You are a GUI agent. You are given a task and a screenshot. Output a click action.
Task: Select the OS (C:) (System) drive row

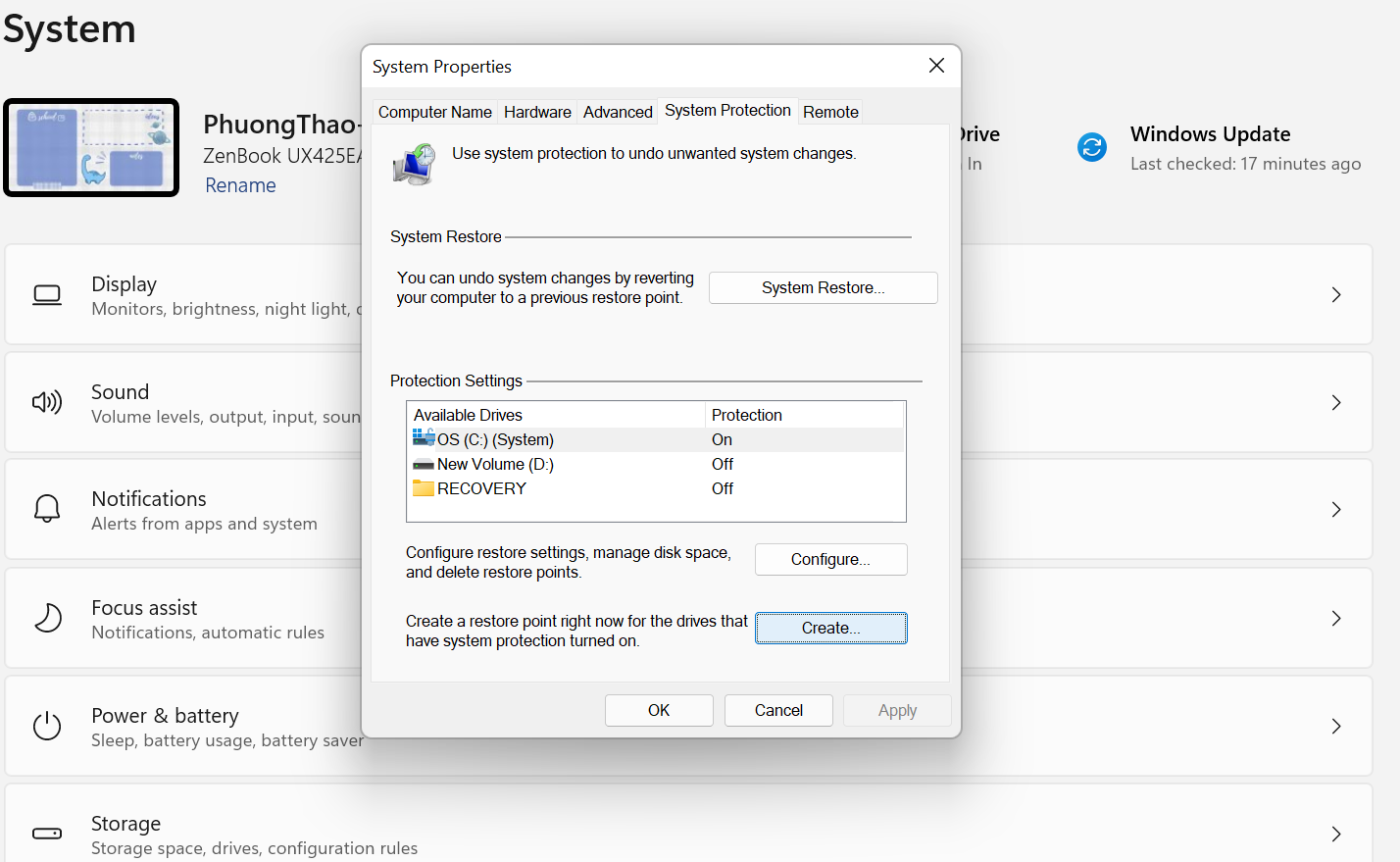pos(656,439)
